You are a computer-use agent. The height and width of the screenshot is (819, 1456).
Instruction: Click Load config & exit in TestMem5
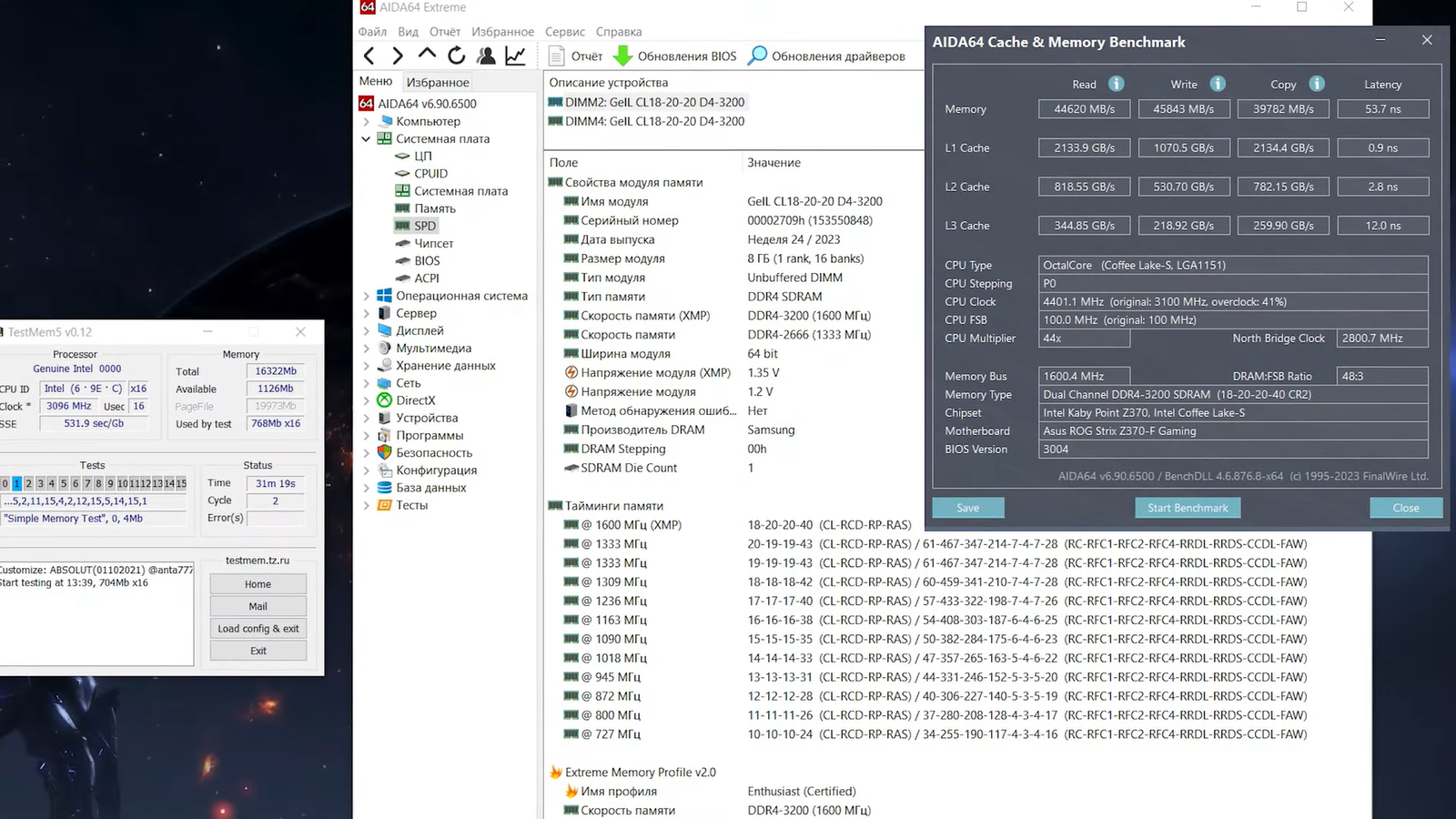[258, 629]
